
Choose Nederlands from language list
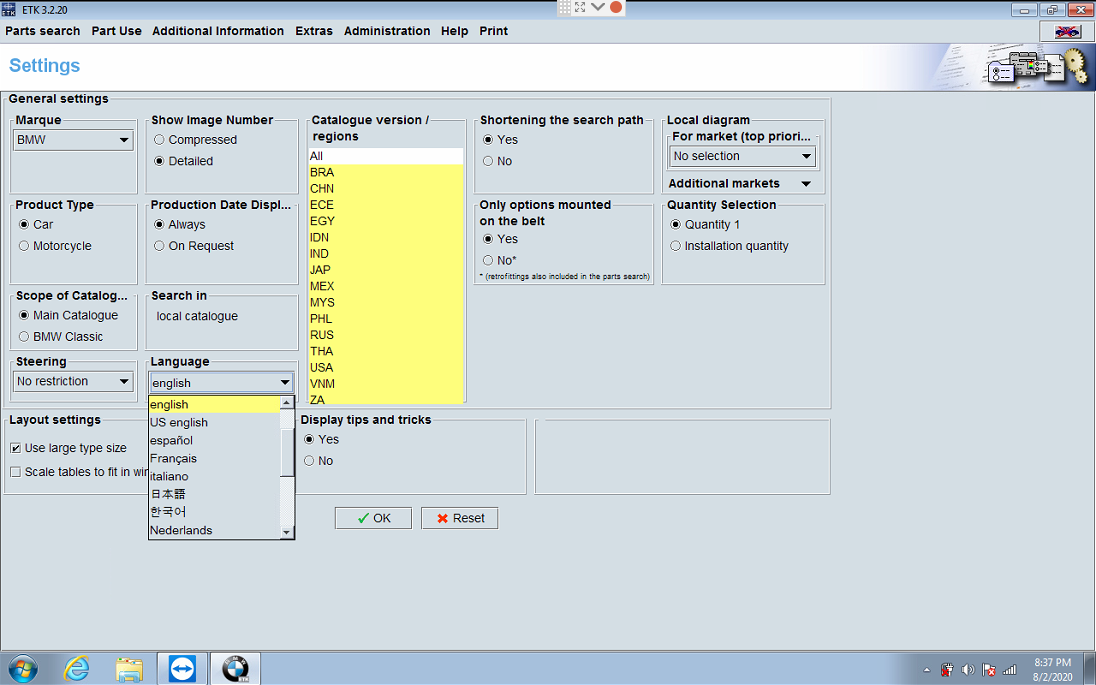214,530
